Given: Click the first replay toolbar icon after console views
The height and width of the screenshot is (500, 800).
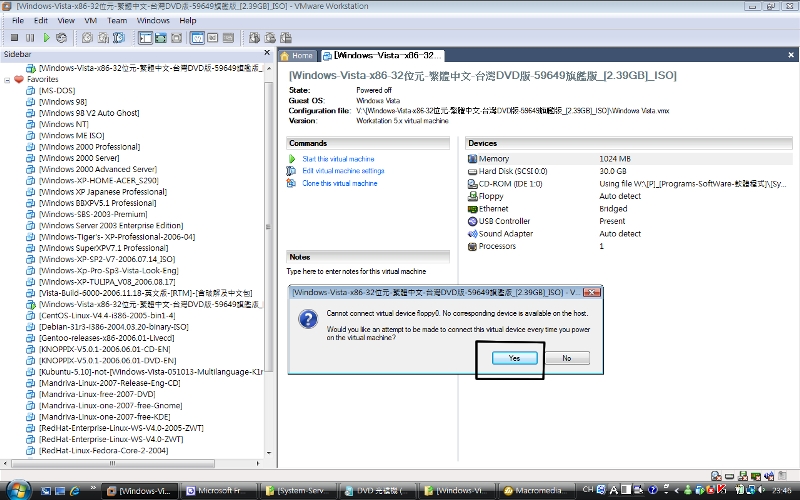Looking at the screenshot, I should click(254, 38).
